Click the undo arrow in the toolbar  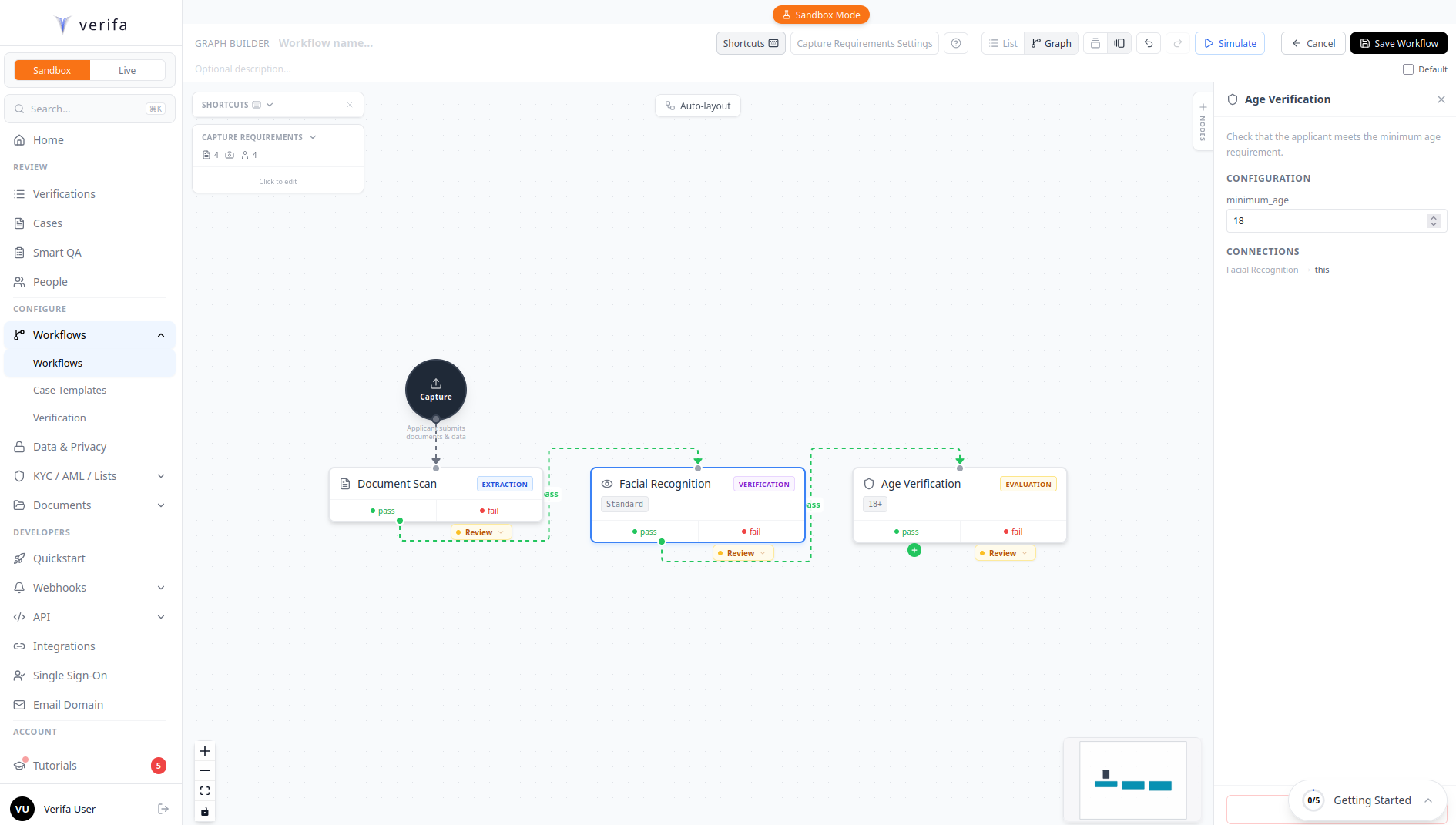pyautogui.click(x=1148, y=43)
